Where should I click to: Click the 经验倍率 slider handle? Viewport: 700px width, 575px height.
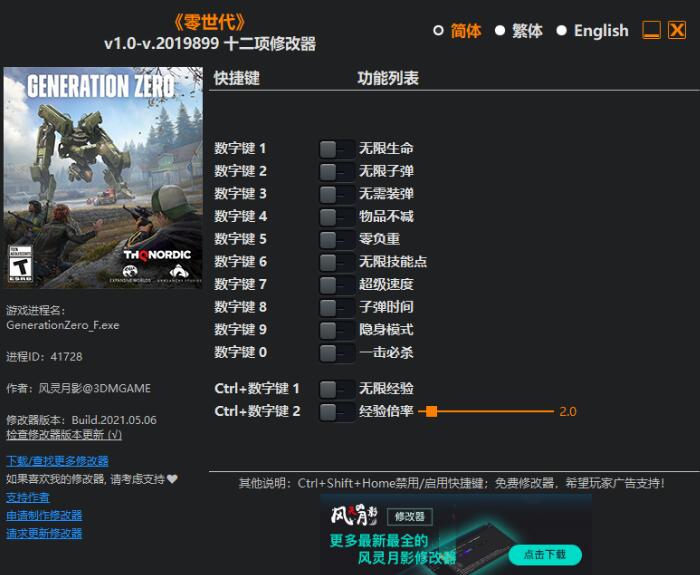click(431, 411)
